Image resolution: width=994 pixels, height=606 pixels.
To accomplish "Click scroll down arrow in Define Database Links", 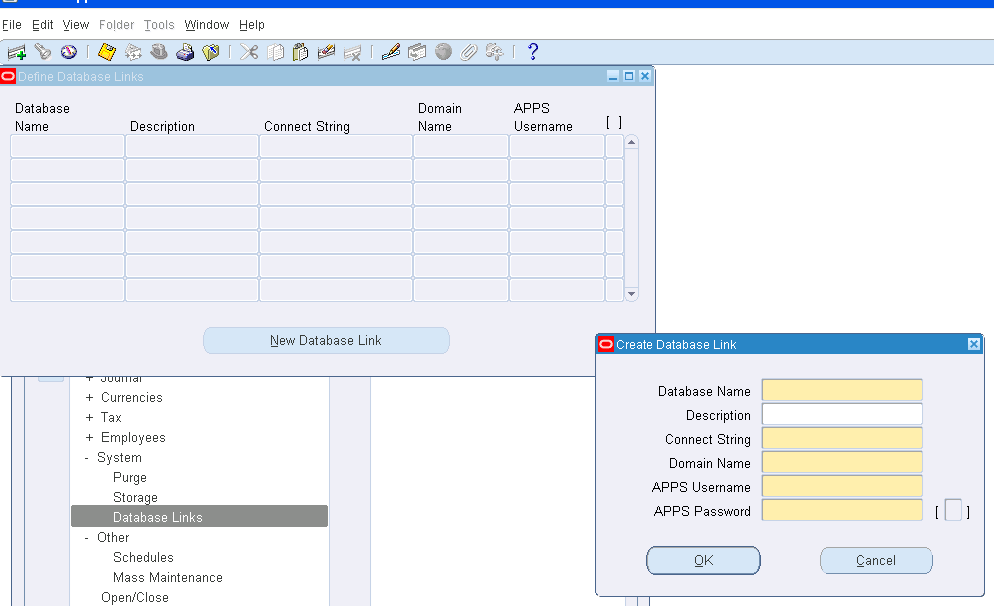I will [631, 294].
